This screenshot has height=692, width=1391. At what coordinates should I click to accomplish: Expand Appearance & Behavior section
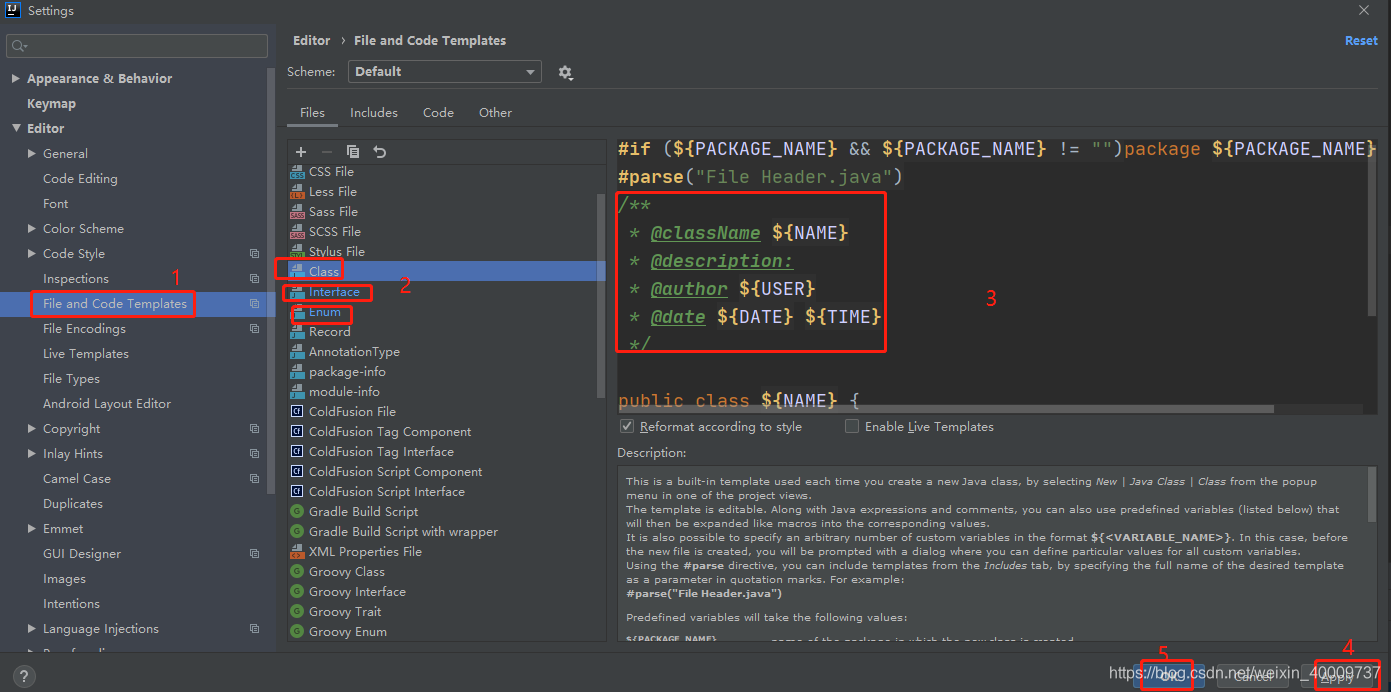(16, 79)
